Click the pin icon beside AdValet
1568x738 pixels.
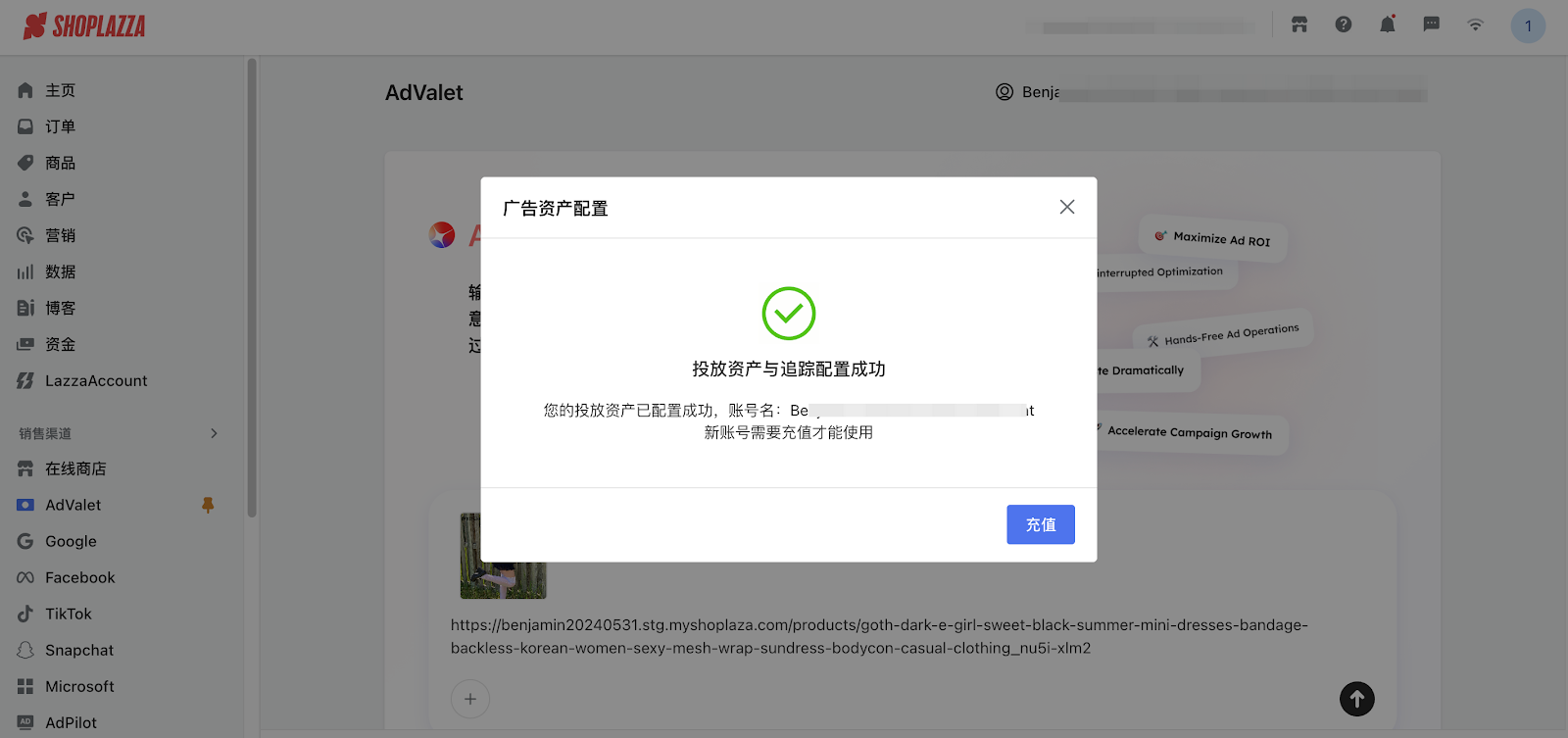208,505
